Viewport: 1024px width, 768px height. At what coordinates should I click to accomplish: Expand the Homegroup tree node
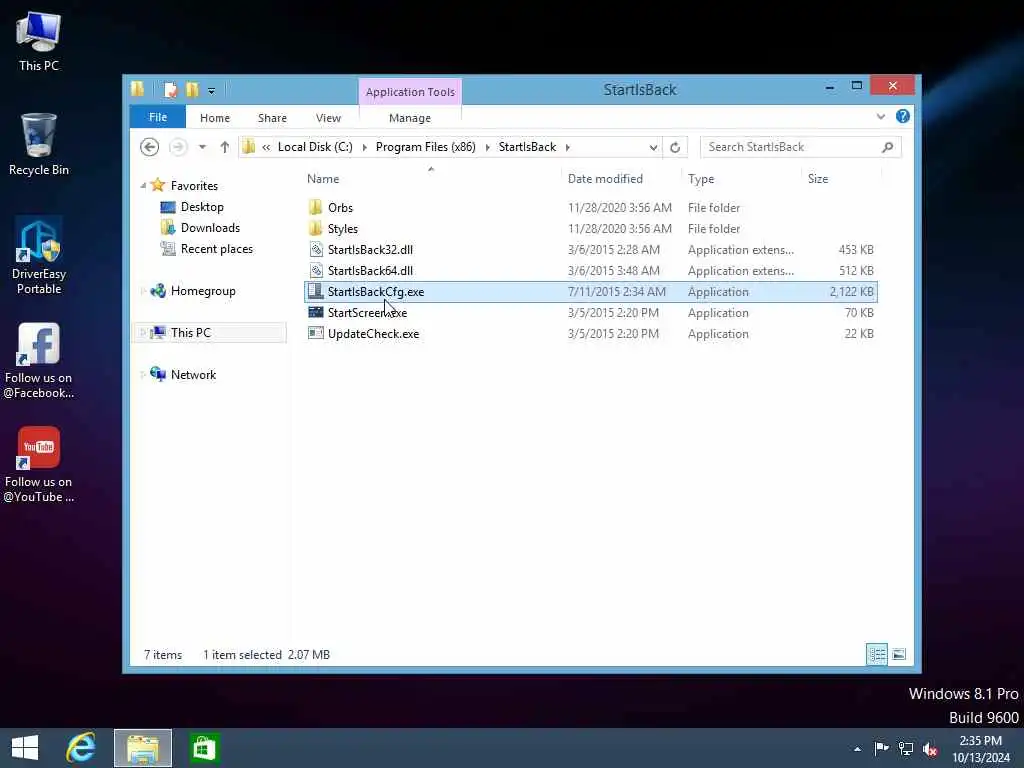pyautogui.click(x=143, y=291)
